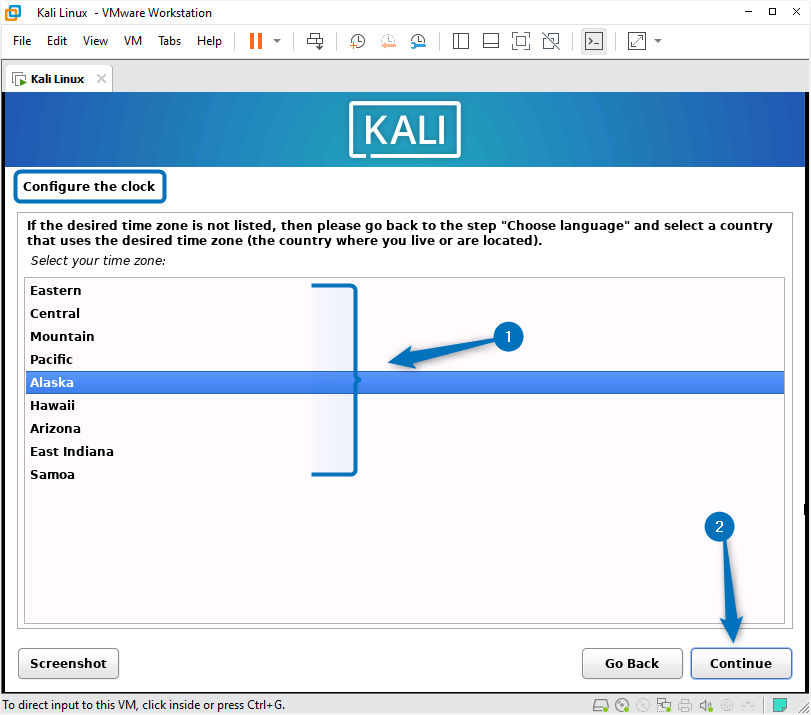Viewport: 811px width, 715px height.
Task: Open the Snapshot Manager
Action: click(418, 41)
